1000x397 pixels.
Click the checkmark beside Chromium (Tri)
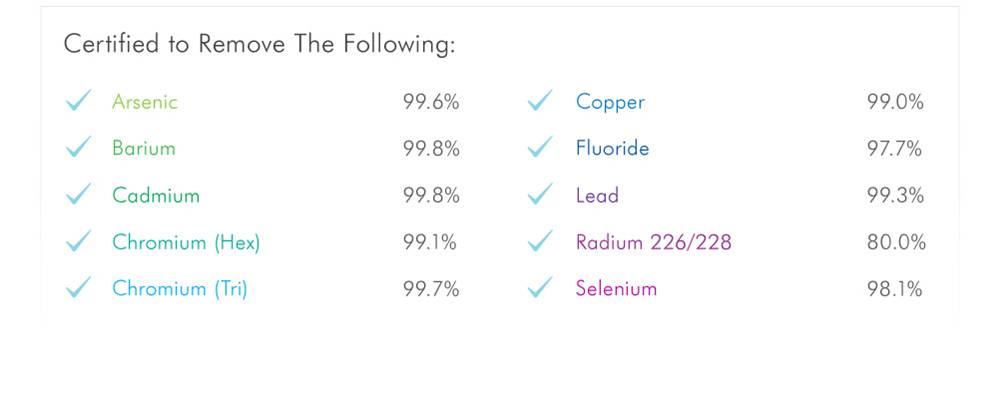[78, 288]
